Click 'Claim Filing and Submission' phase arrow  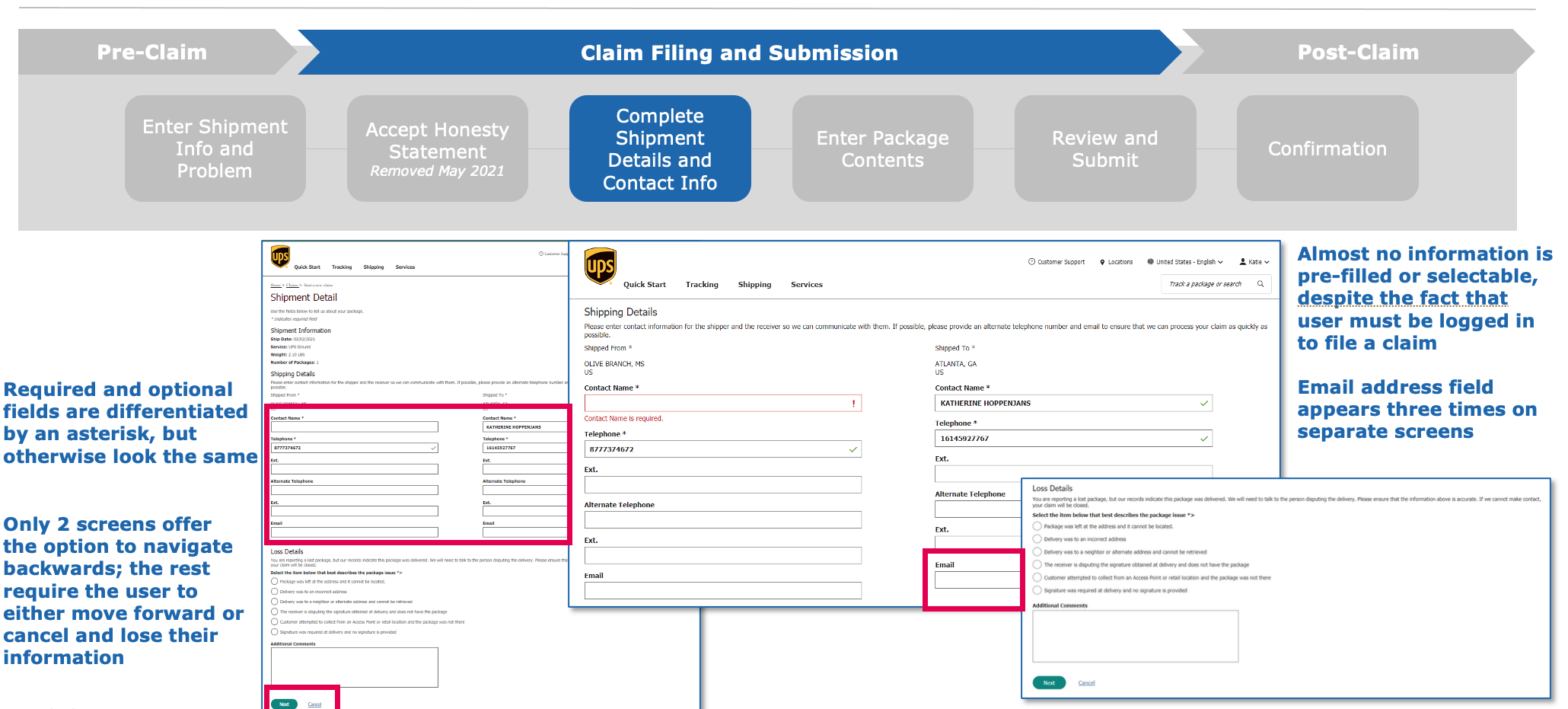(739, 53)
